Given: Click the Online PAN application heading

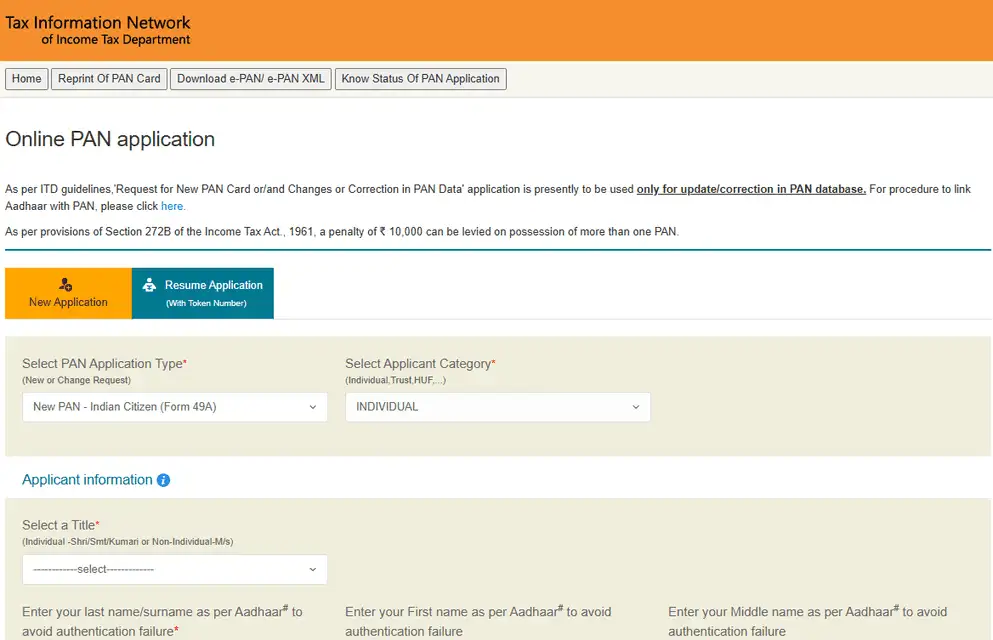Looking at the screenshot, I should pyautogui.click(x=110, y=140).
